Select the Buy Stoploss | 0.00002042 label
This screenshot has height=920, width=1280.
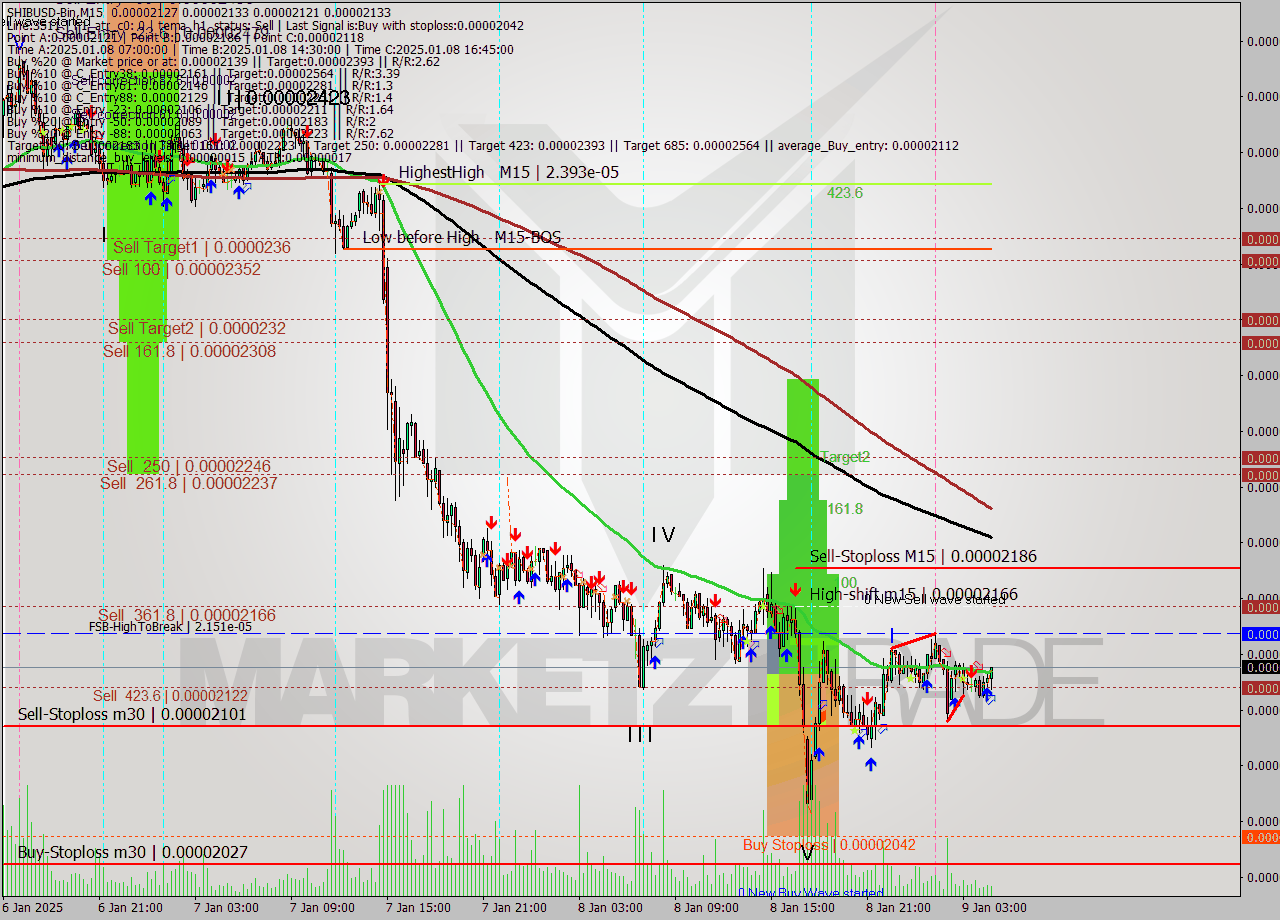(829, 845)
